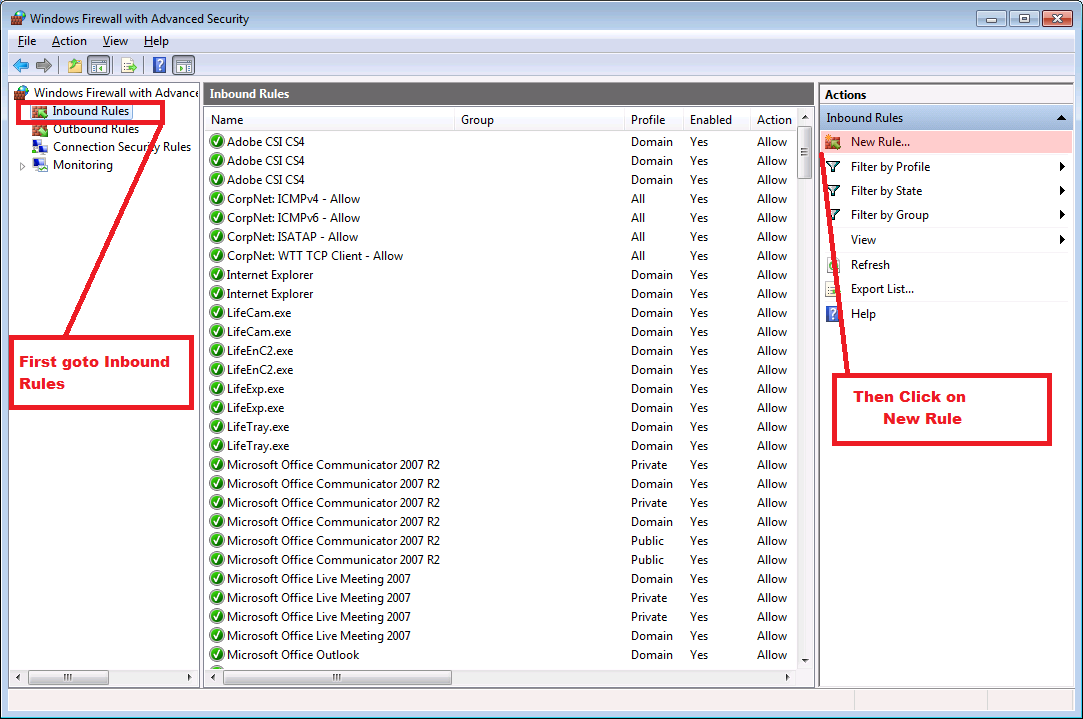Image resolution: width=1083 pixels, height=719 pixels.
Task: Select Connection Security Rules tree item
Action: coord(122,146)
